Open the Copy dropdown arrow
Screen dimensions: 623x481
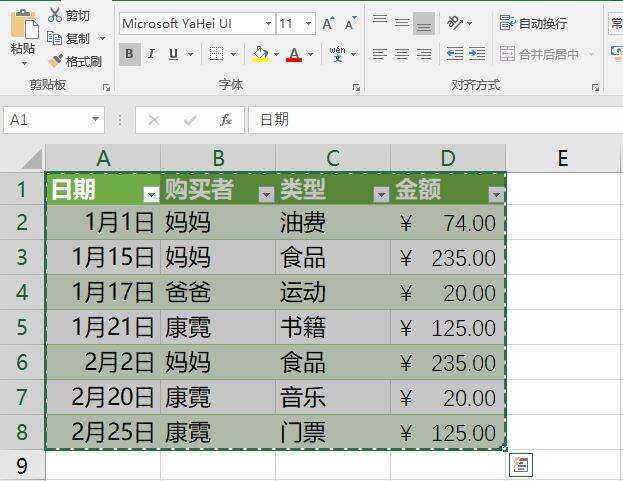point(103,39)
